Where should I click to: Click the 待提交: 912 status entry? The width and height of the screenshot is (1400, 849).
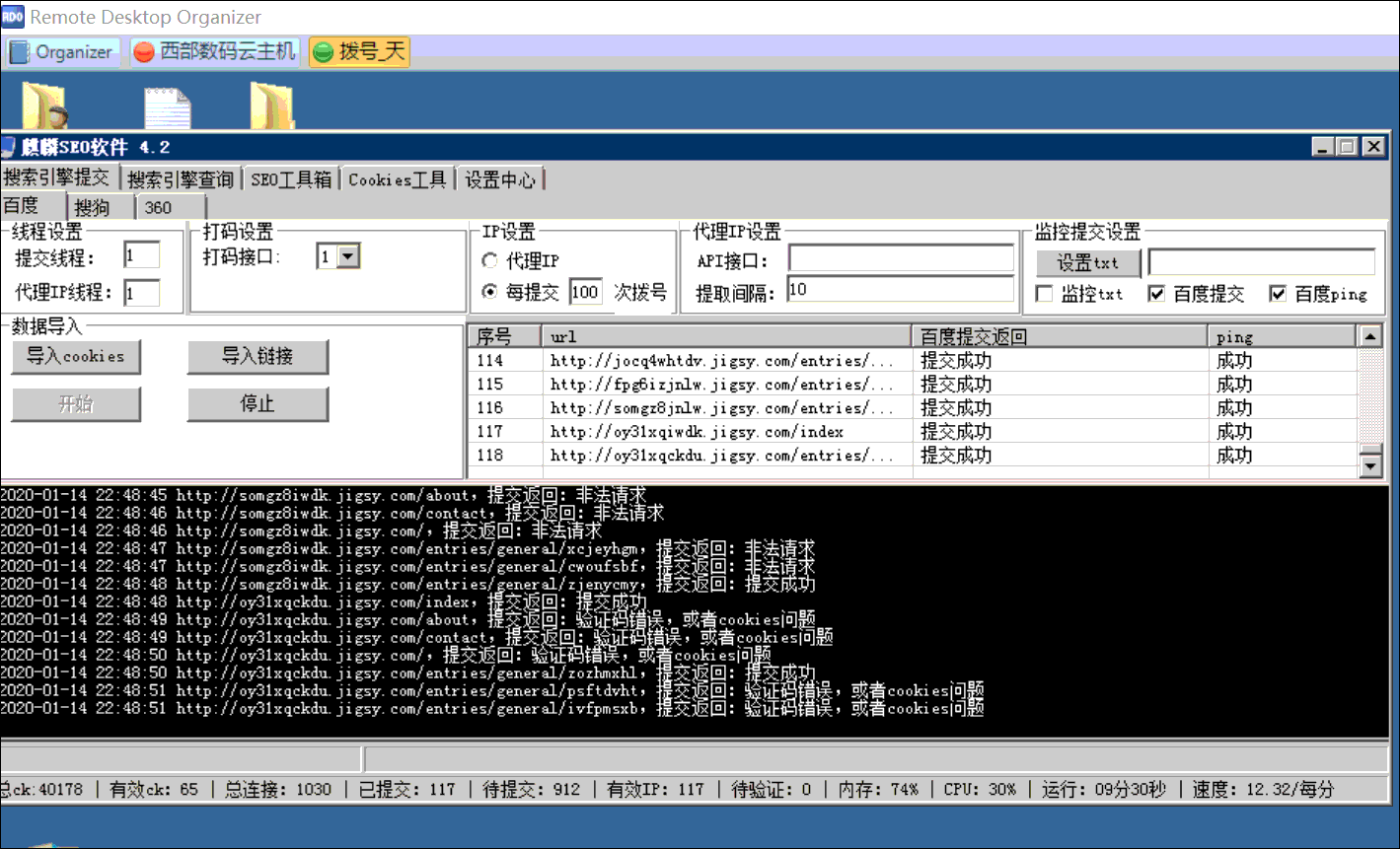tap(532, 790)
